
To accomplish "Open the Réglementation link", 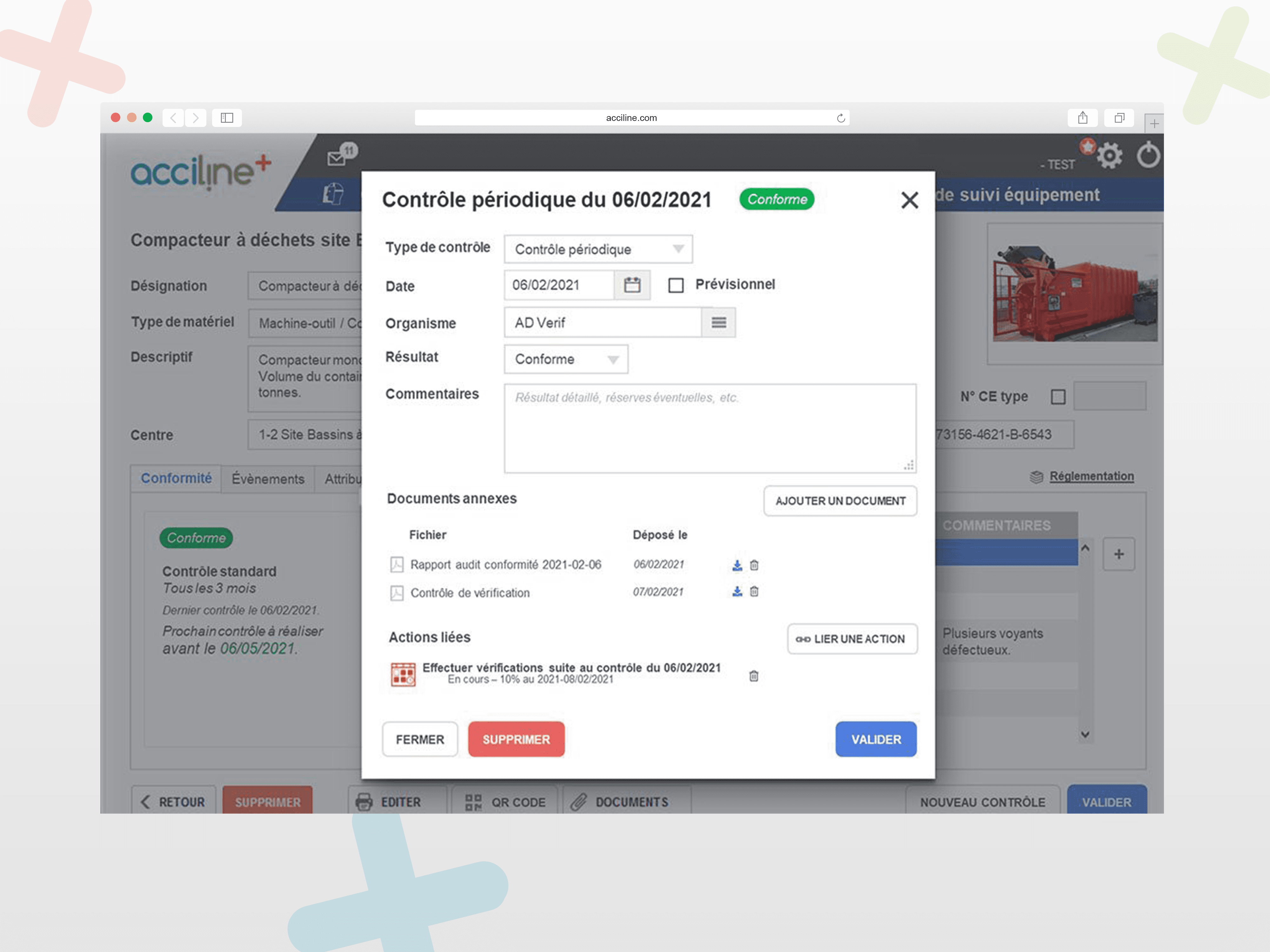I will pyautogui.click(x=1092, y=476).
